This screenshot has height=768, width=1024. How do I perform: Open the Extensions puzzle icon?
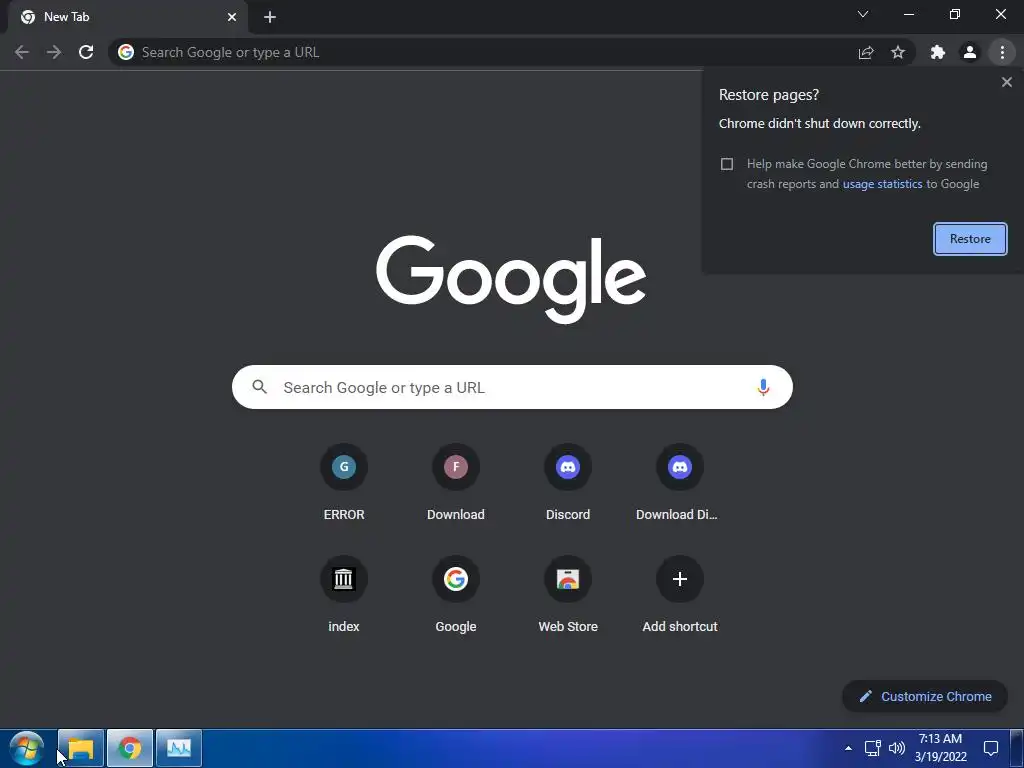938,52
